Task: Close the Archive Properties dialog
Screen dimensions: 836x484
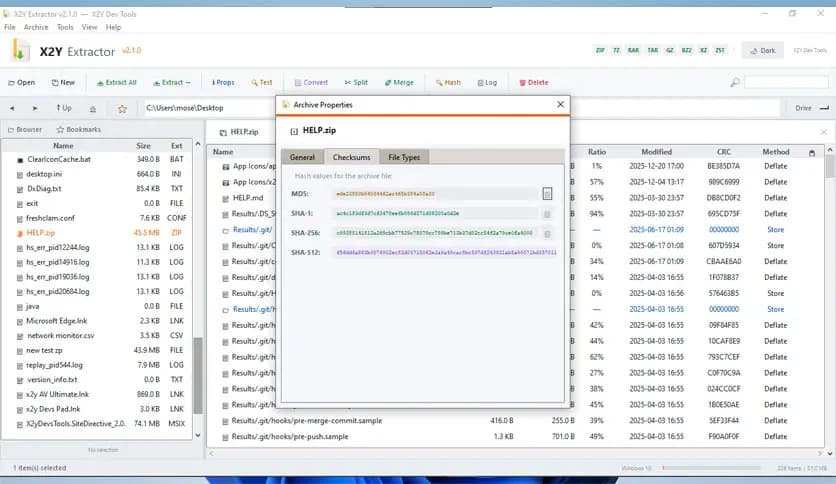Action: (560, 104)
